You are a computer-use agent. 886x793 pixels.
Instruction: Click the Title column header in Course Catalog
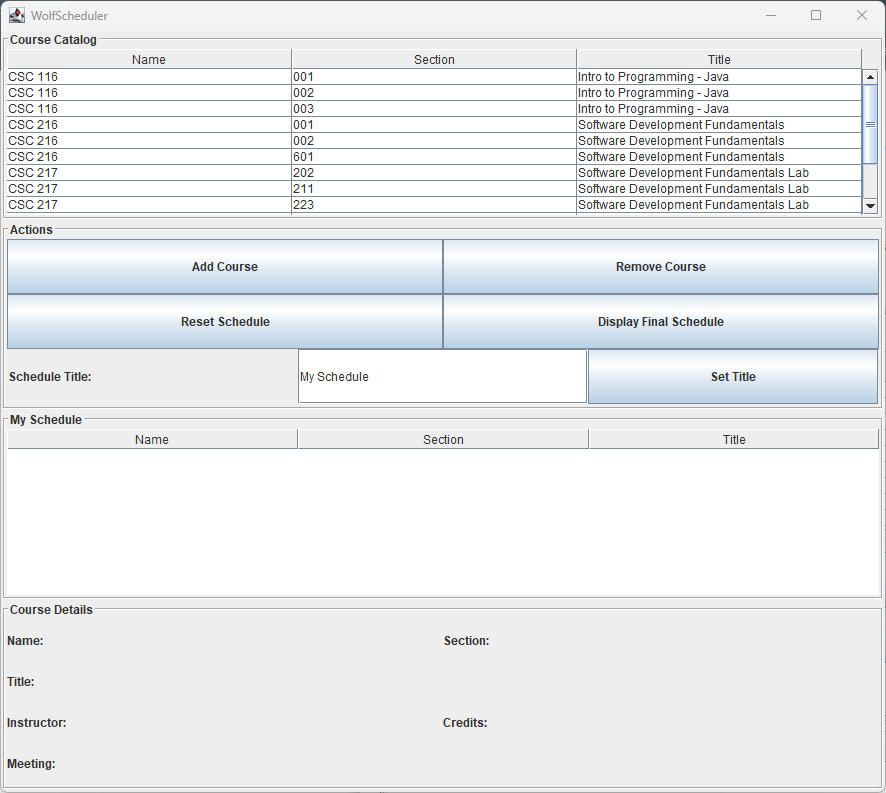pyautogui.click(x=718, y=59)
